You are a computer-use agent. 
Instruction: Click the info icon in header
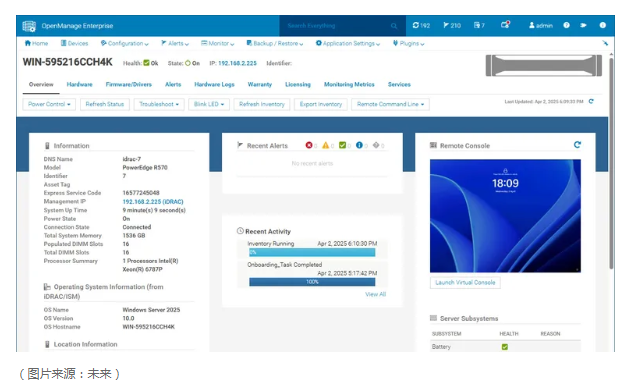(x=602, y=25)
